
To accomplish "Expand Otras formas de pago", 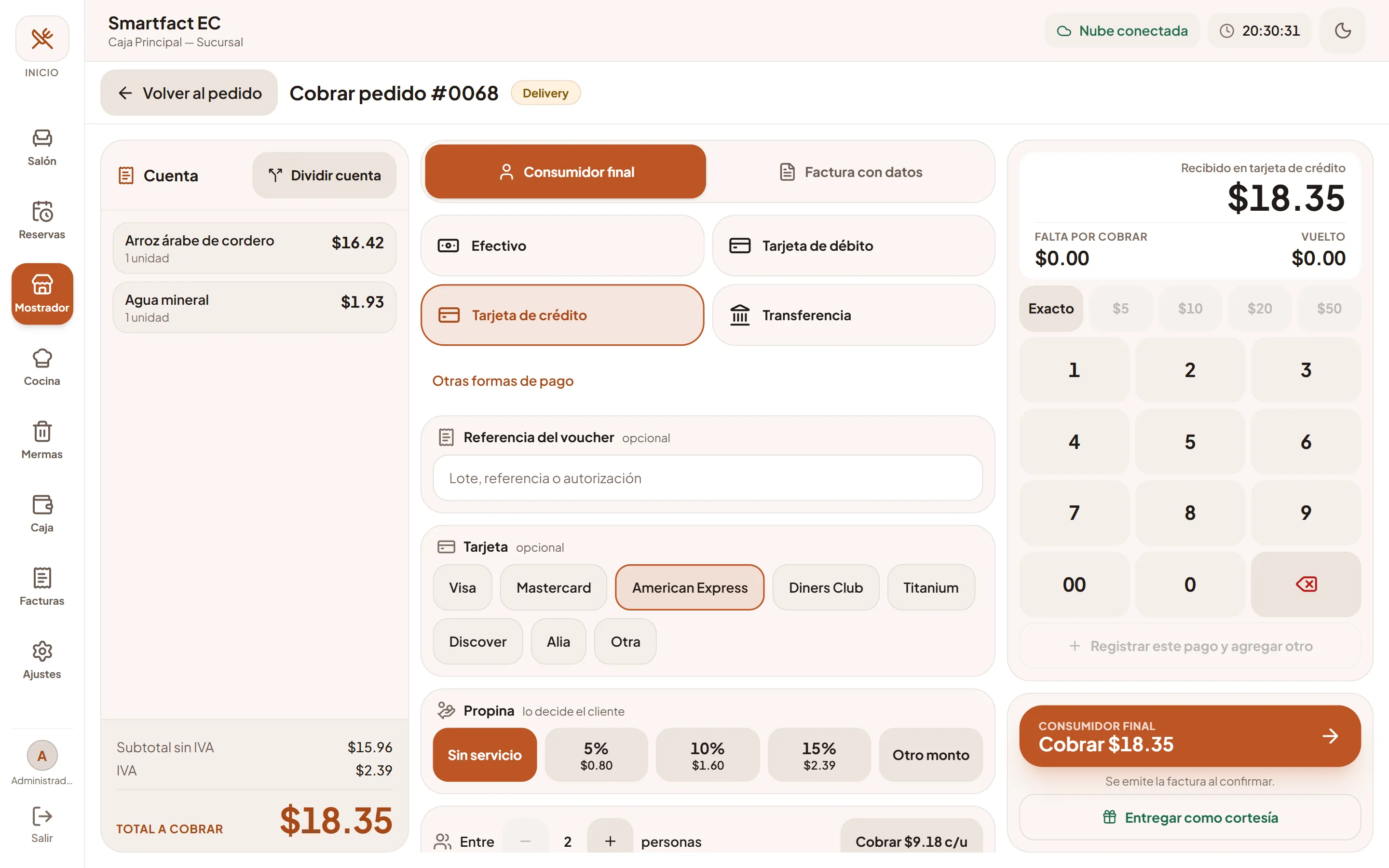I will (x=503, y=380).
